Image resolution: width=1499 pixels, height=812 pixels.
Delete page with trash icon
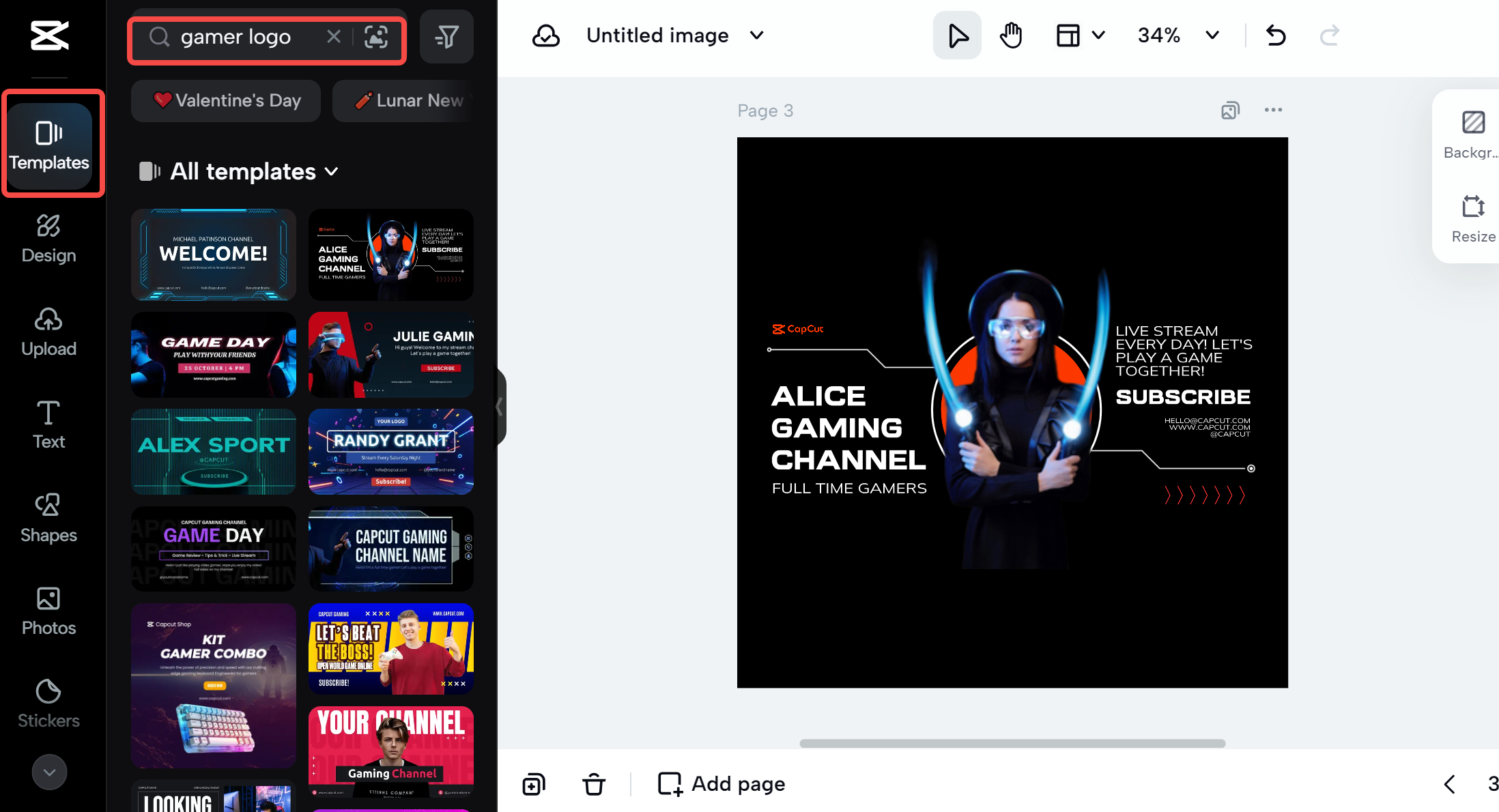point(594,784)
